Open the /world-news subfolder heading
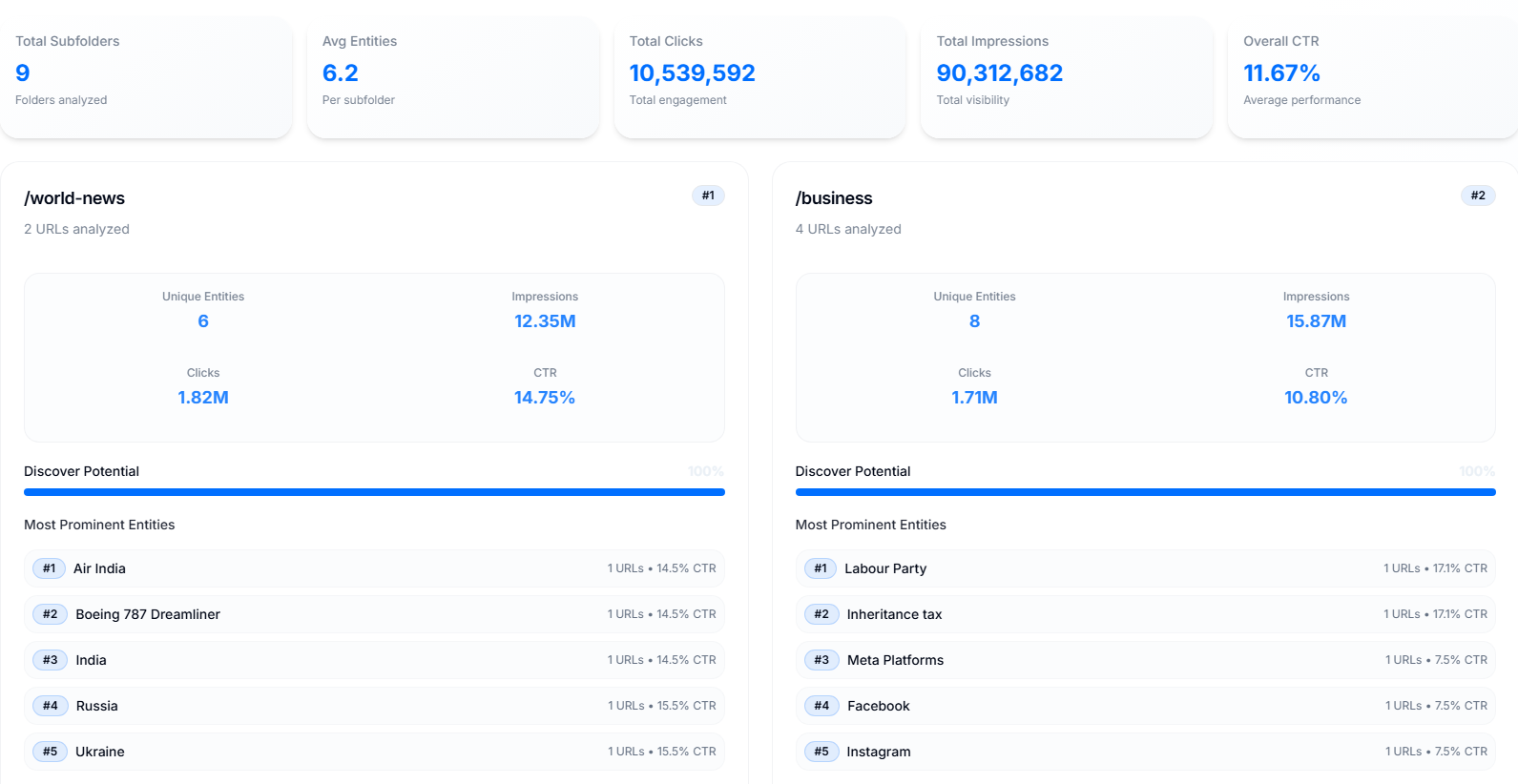The height and width of the screenshot is (784, 1518). tap(74, 198)
